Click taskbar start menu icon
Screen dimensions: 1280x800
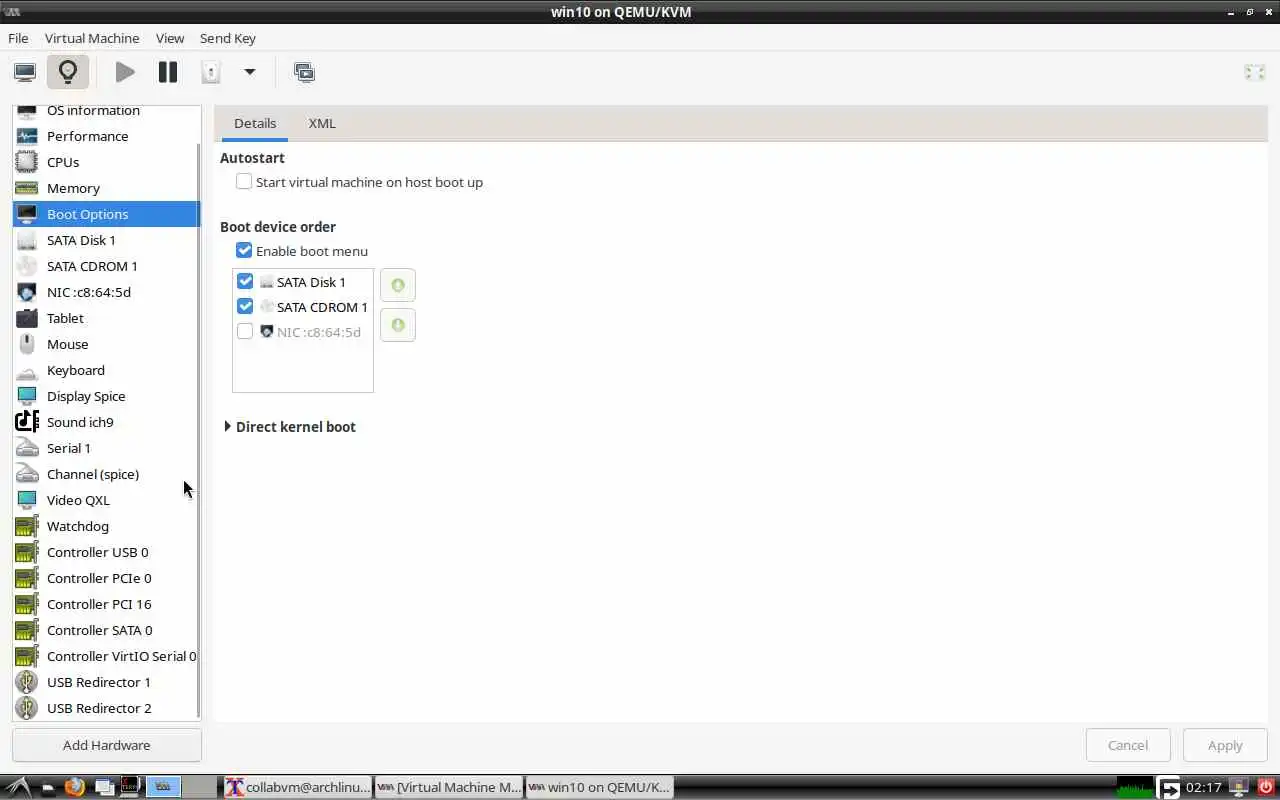click(19, 787)
